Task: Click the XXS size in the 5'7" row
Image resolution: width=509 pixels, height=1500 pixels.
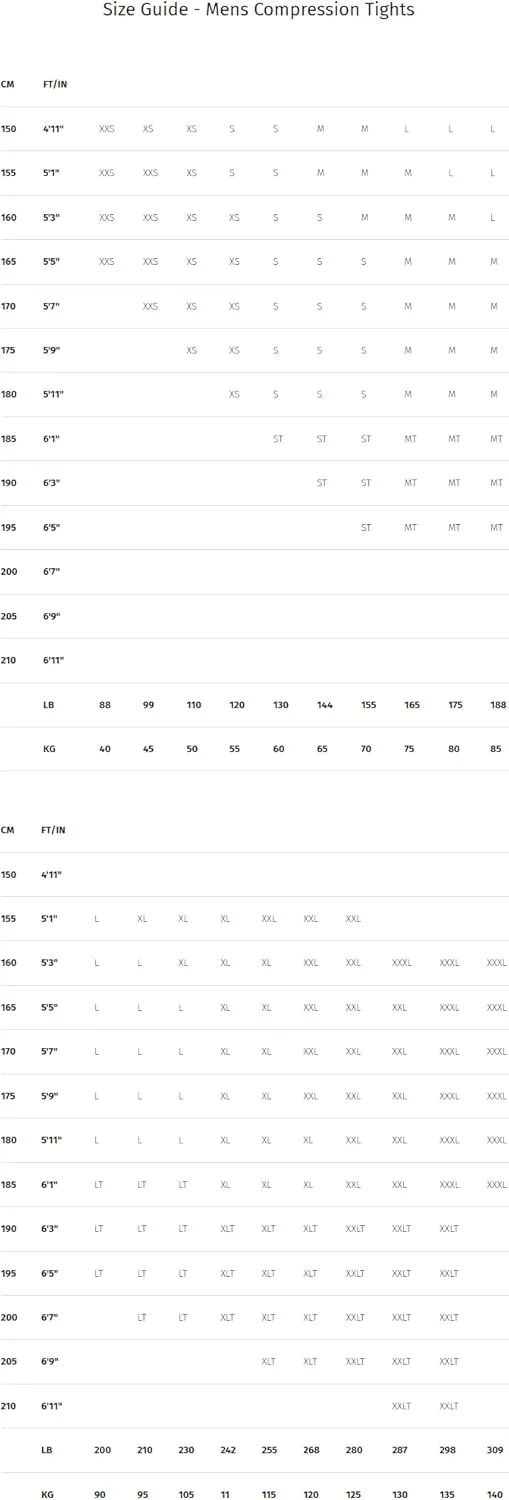Action: pos(150,306)
